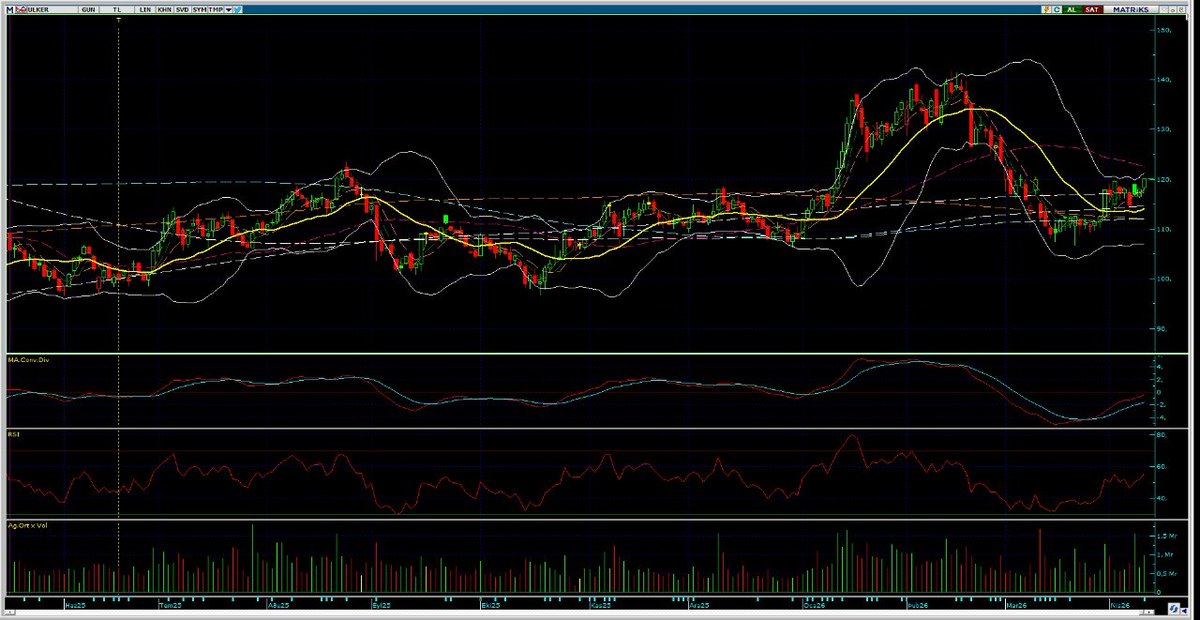Click the refresh icon at the chart's bottom-right corner

[x=1174, y=608]
